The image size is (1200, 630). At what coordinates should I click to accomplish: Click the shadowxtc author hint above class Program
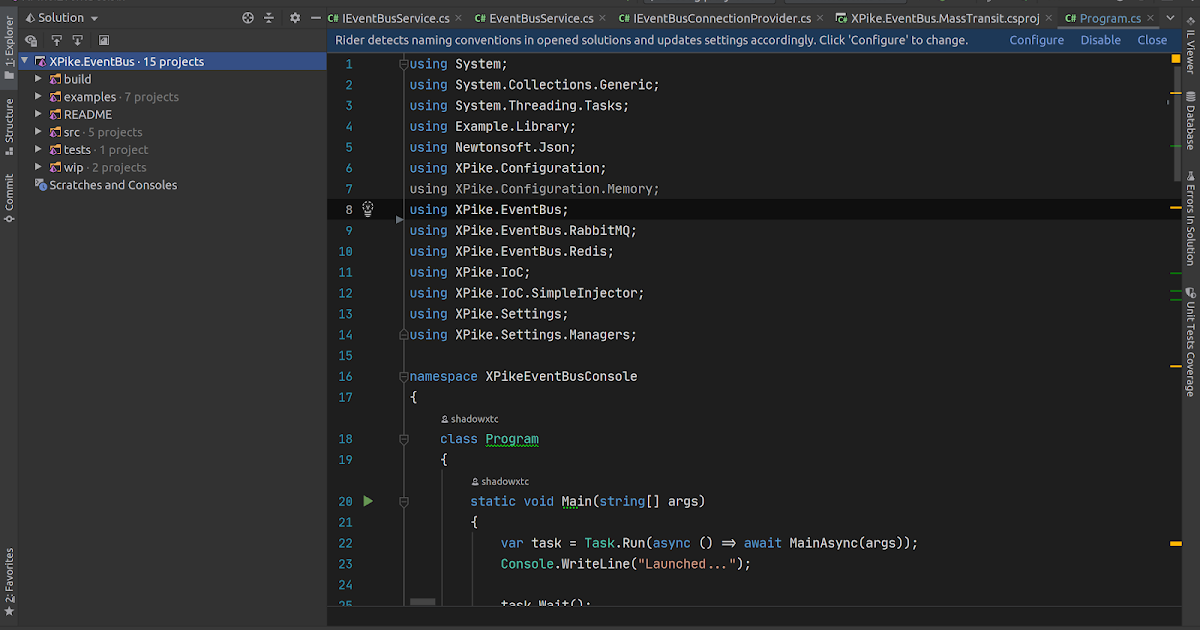coord(469,419)
